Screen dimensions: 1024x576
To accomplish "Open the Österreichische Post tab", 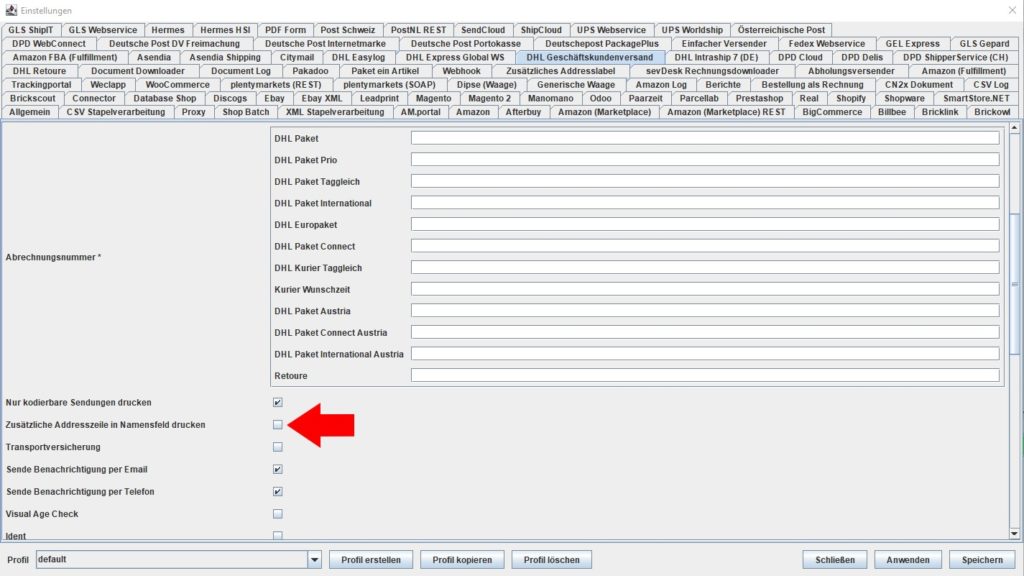I will coord(781,30).
